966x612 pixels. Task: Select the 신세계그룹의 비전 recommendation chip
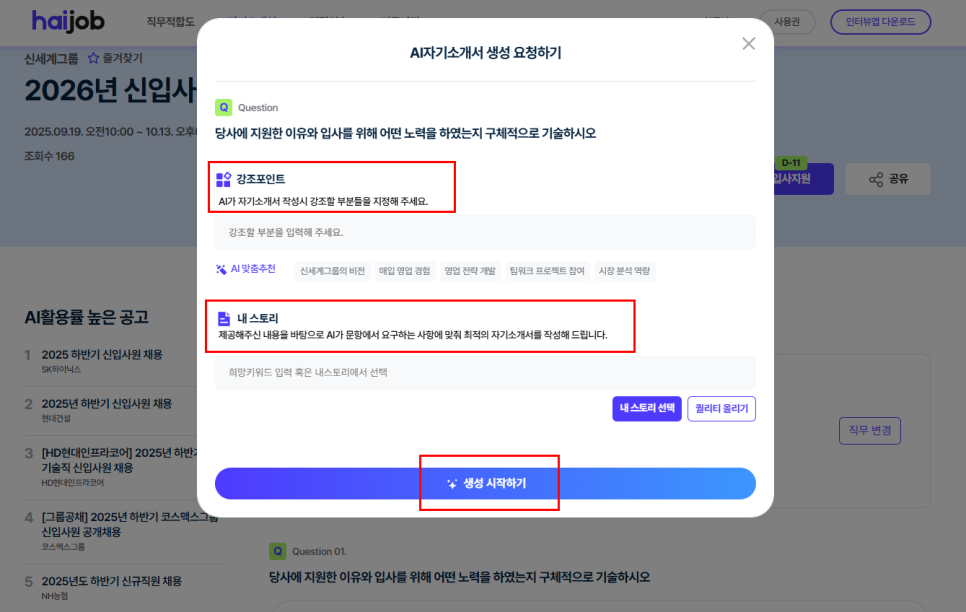point(333,271)
